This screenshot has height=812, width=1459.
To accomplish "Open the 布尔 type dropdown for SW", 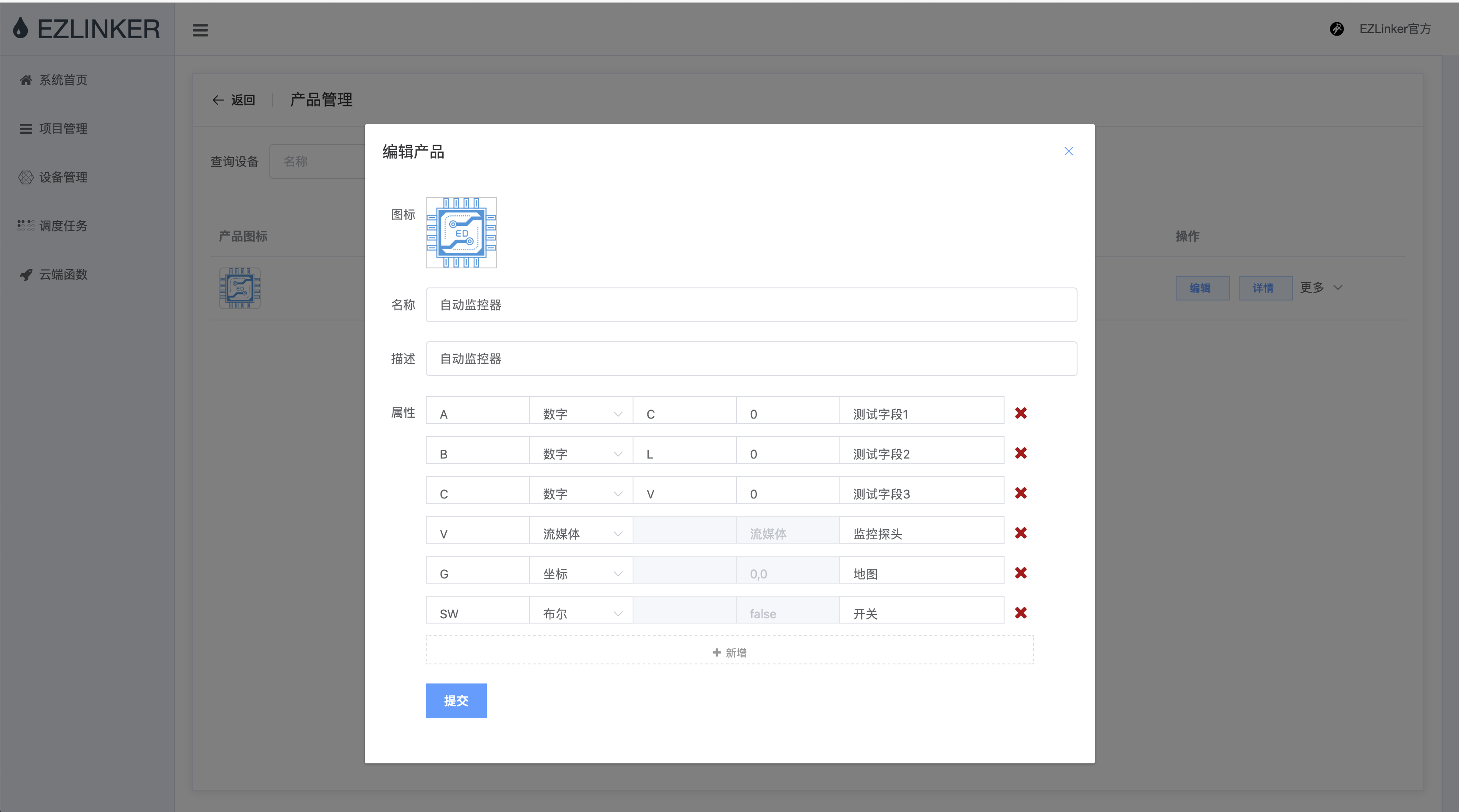I will pos(580,614).
